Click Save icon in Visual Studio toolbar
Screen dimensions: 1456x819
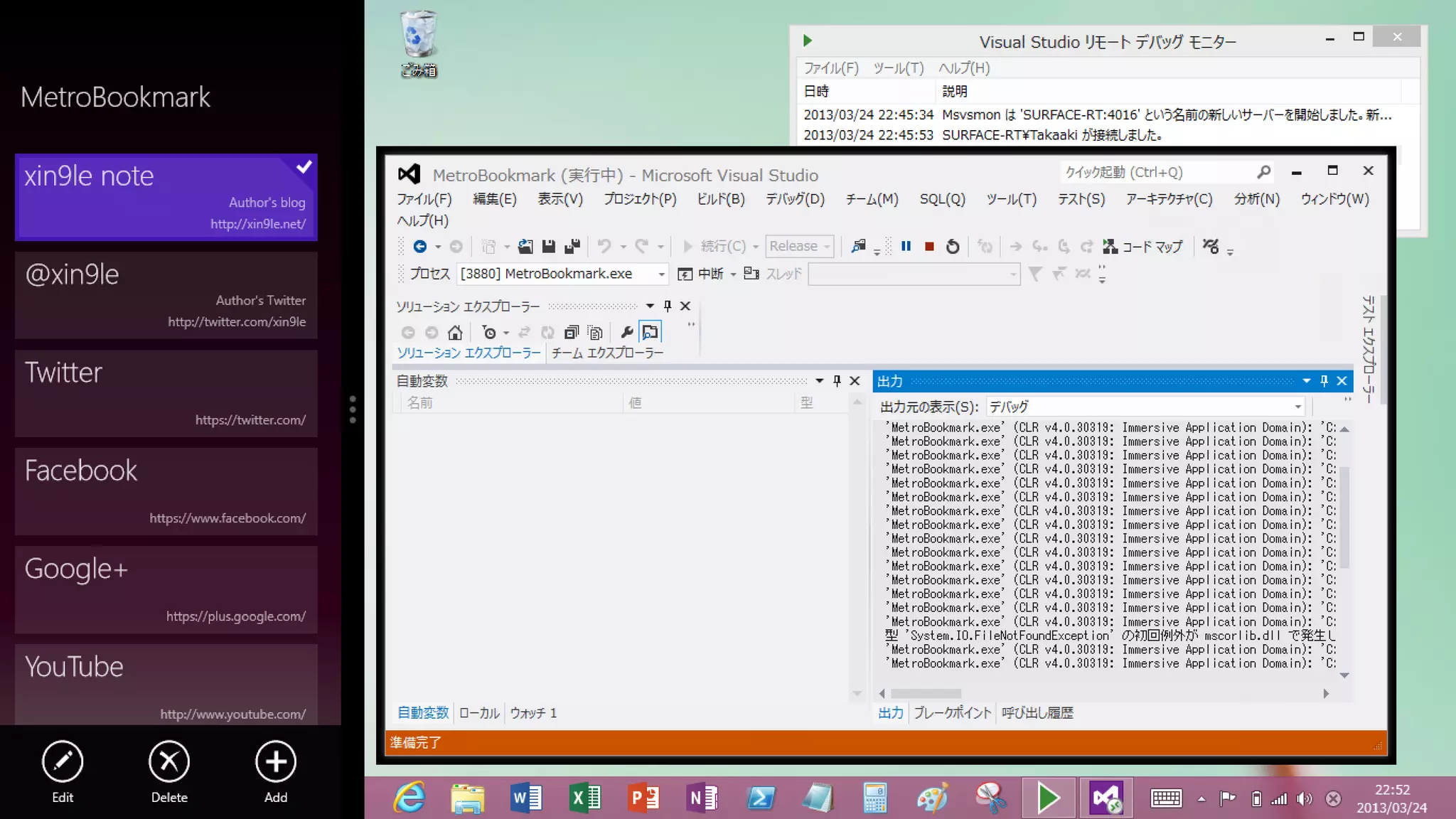548,247
